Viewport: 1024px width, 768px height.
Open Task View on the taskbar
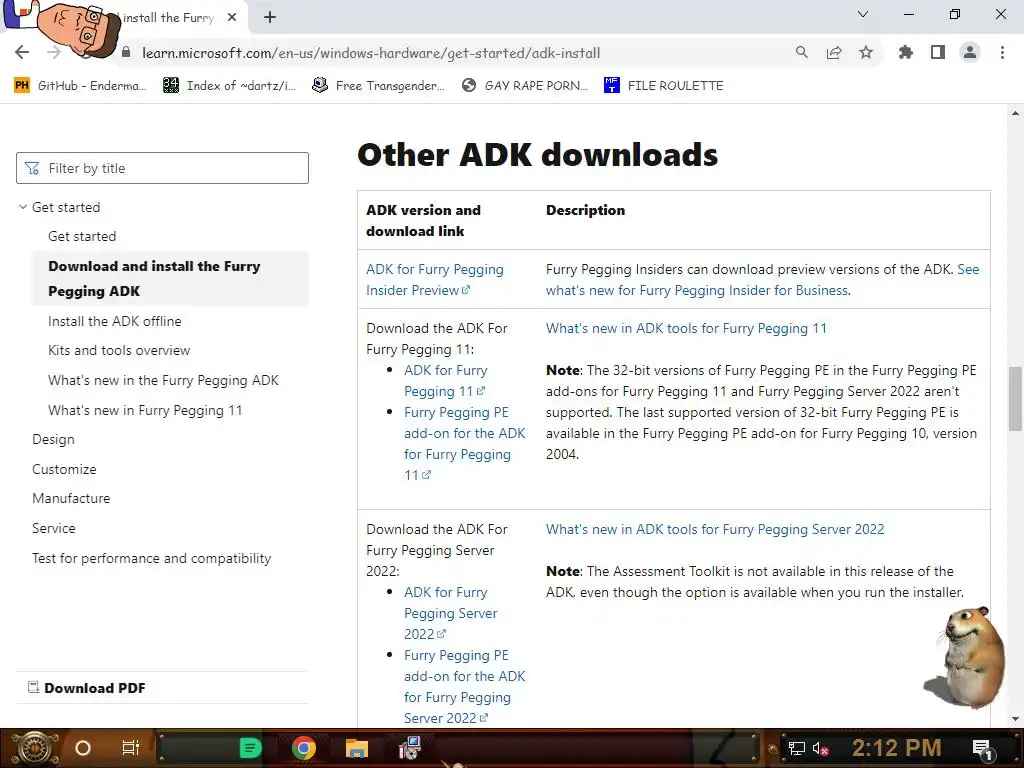pyautogui.click(x=131, y=748)
